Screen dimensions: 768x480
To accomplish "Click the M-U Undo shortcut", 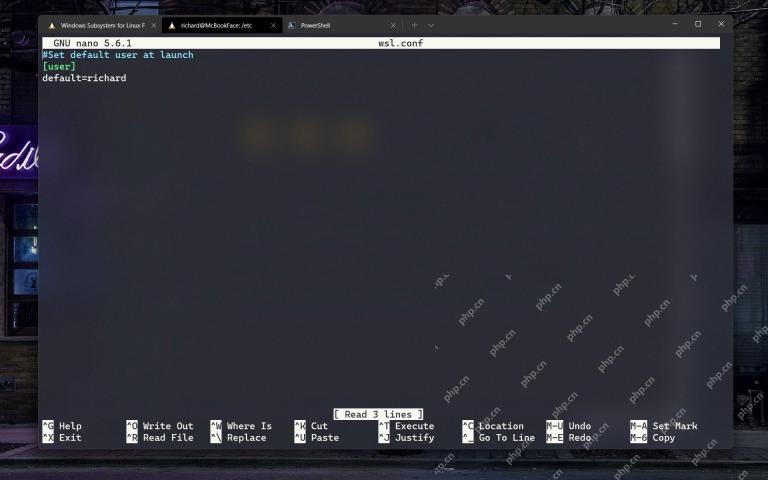I will point(569,426).
